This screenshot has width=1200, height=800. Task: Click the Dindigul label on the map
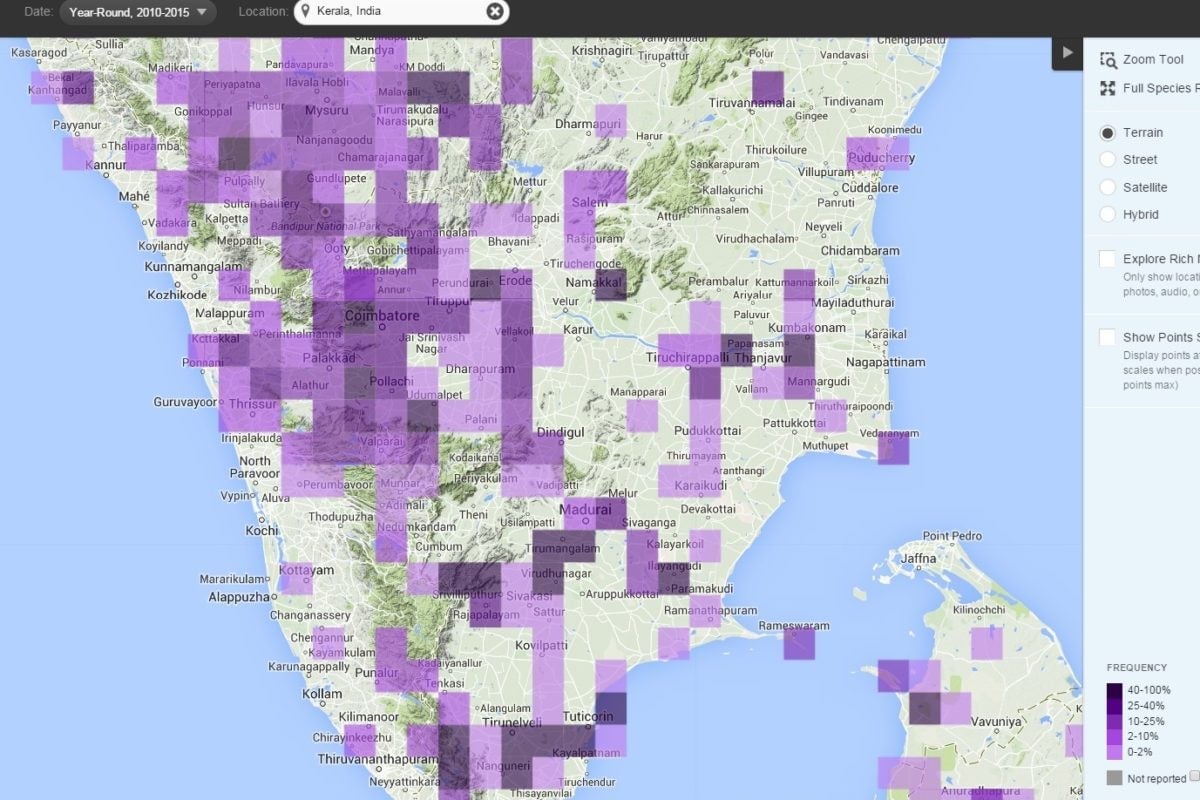point(560,432)
